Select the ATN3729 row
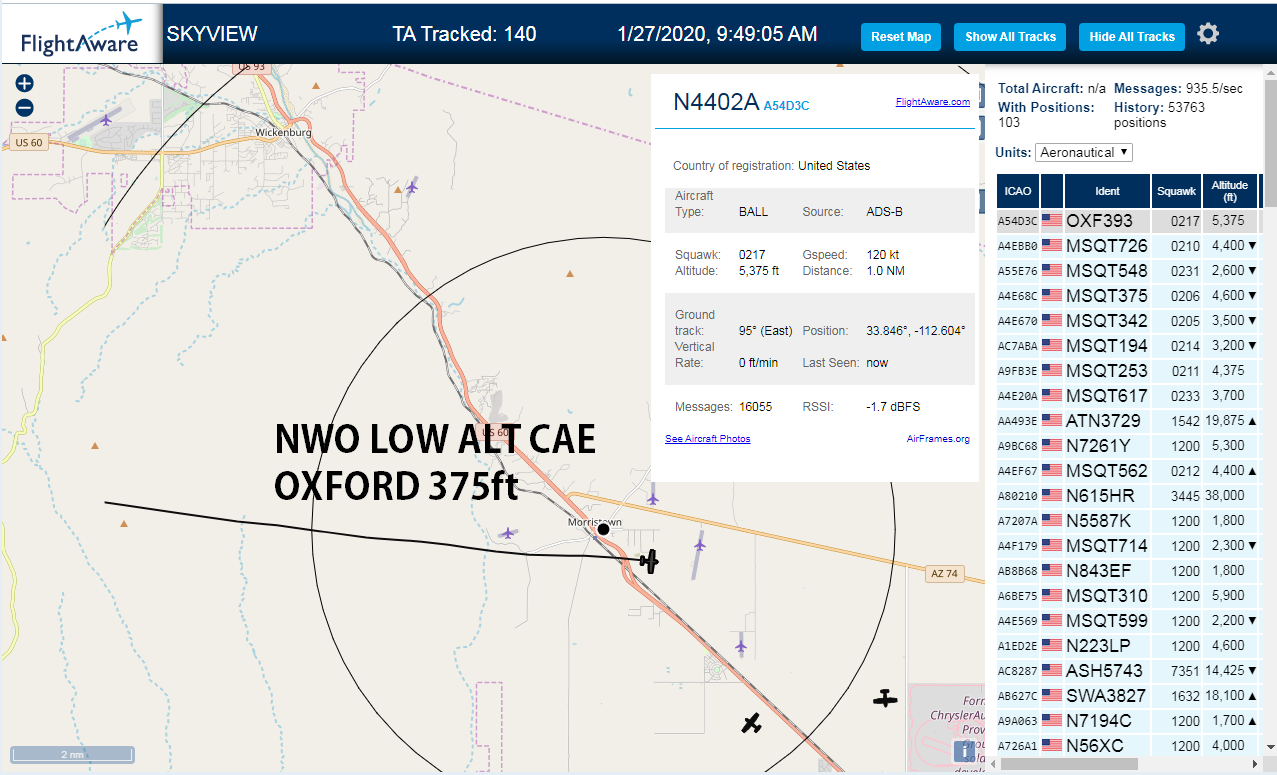1277x775 pixels. point(1127,420)
